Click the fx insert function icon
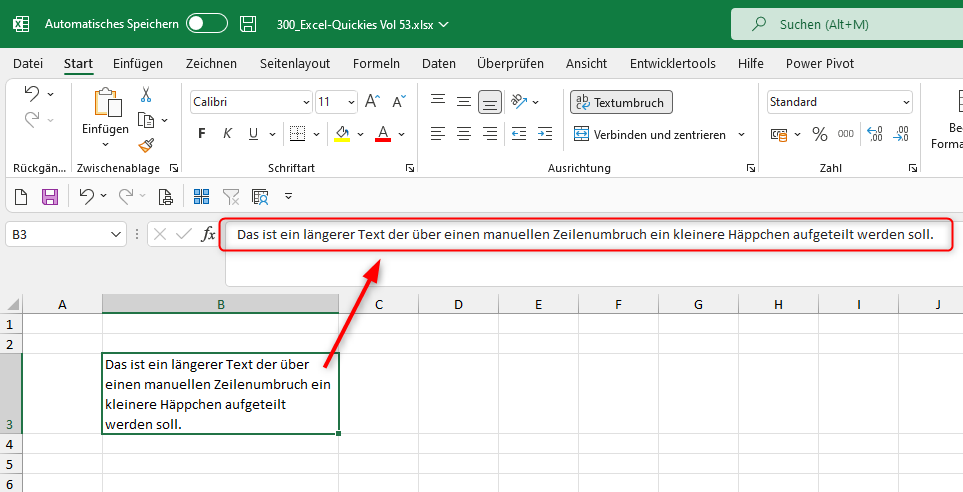This screenshot has width=963, height=492. coord(209,234)
